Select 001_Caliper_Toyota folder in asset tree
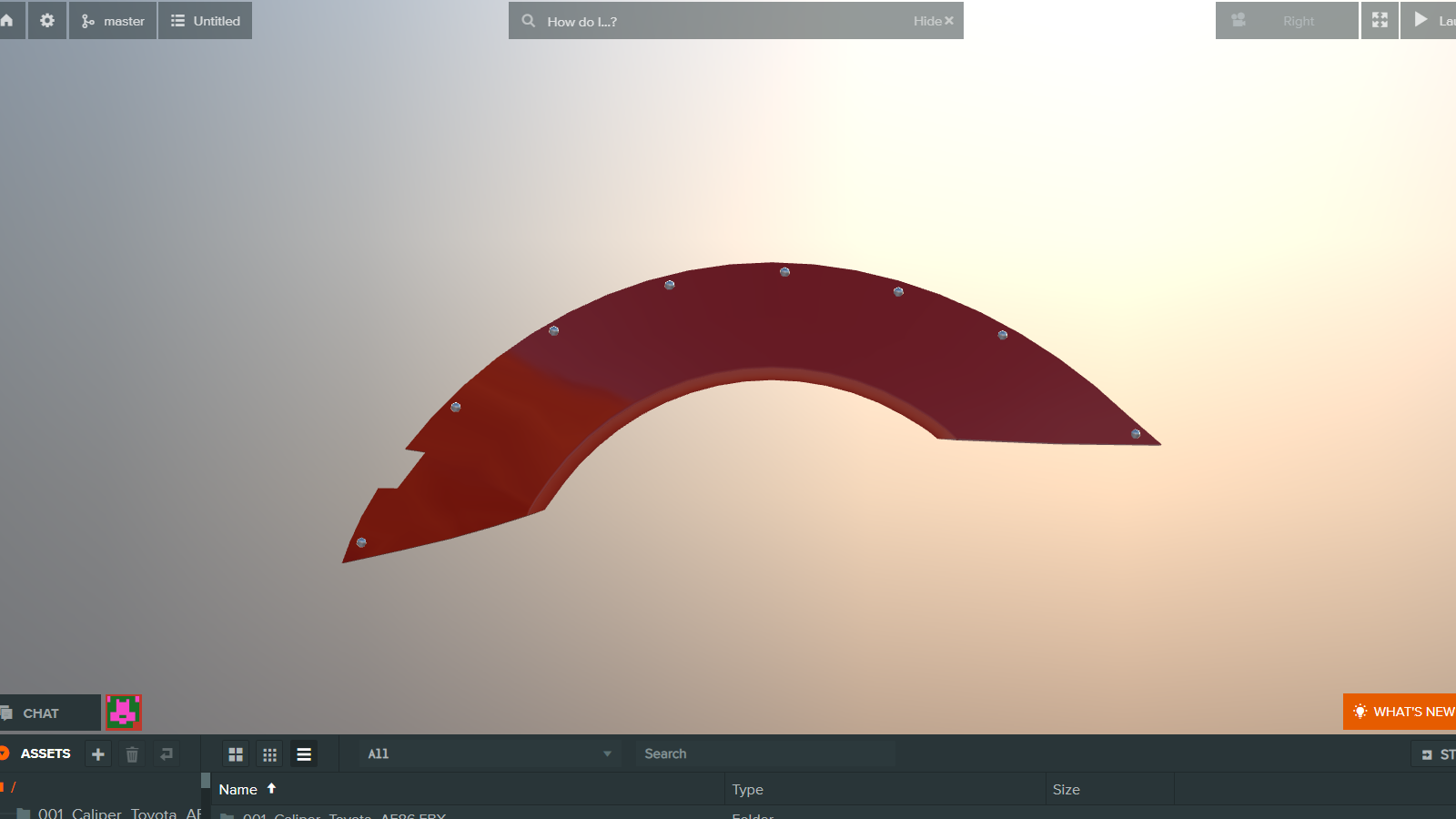The image size is (1456, 819). [x=109, y=813]
